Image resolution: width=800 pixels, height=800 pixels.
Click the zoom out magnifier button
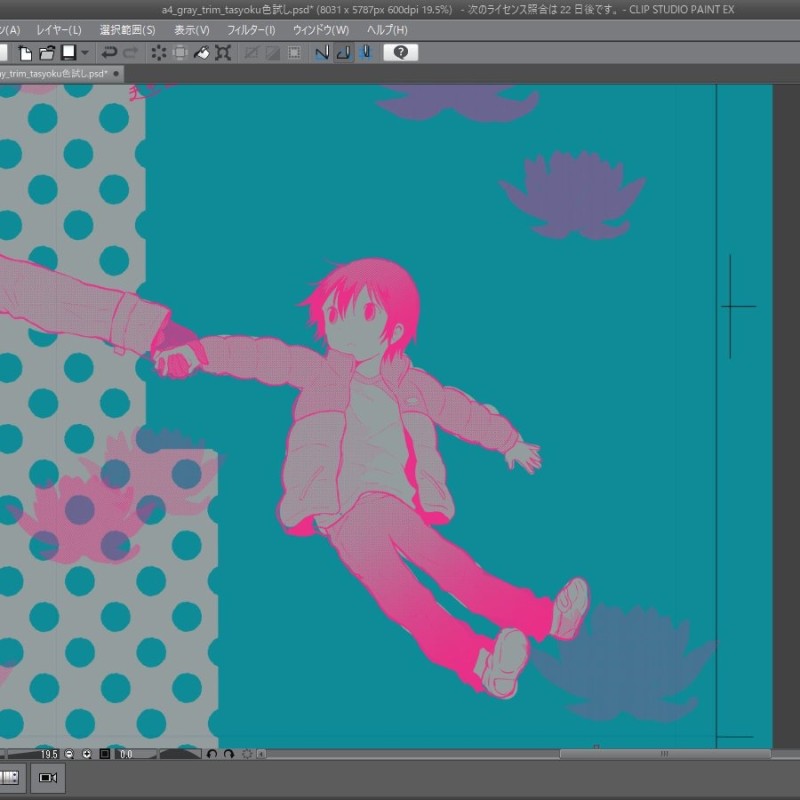coord(70,754)
